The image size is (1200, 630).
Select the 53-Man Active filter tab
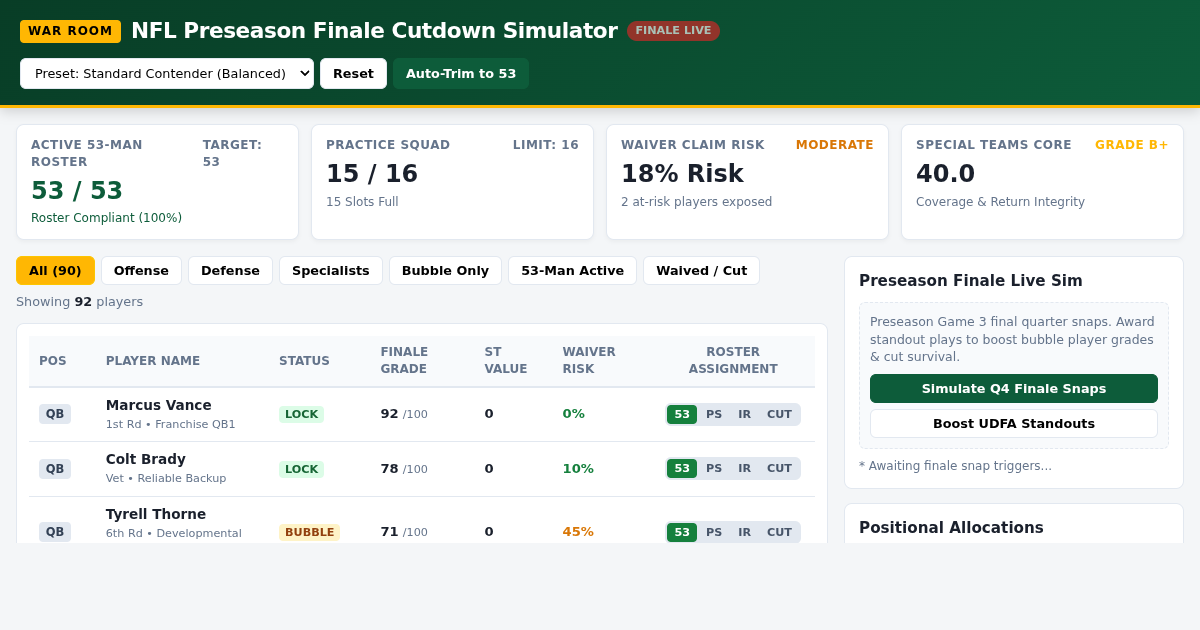(572, 270)
